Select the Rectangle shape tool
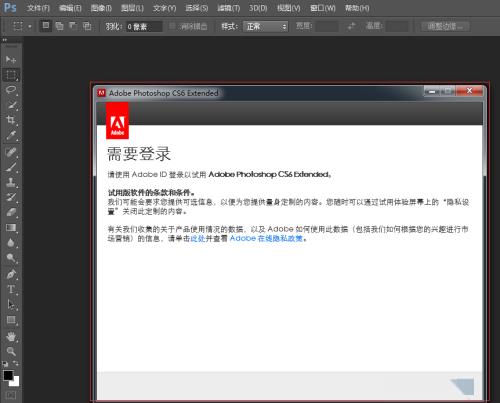Screen dimensions: 500x403 pyautogui.click(x=11, y=320)
